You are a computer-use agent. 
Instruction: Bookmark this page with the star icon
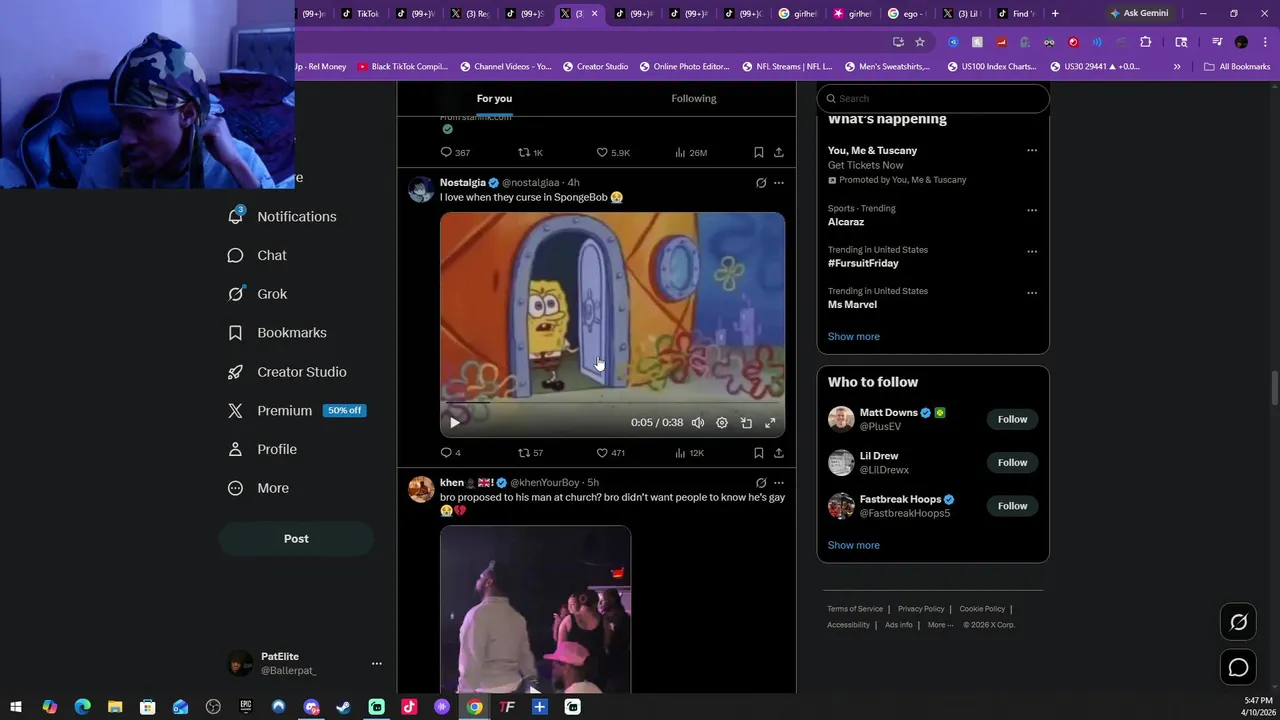(920, 42)
